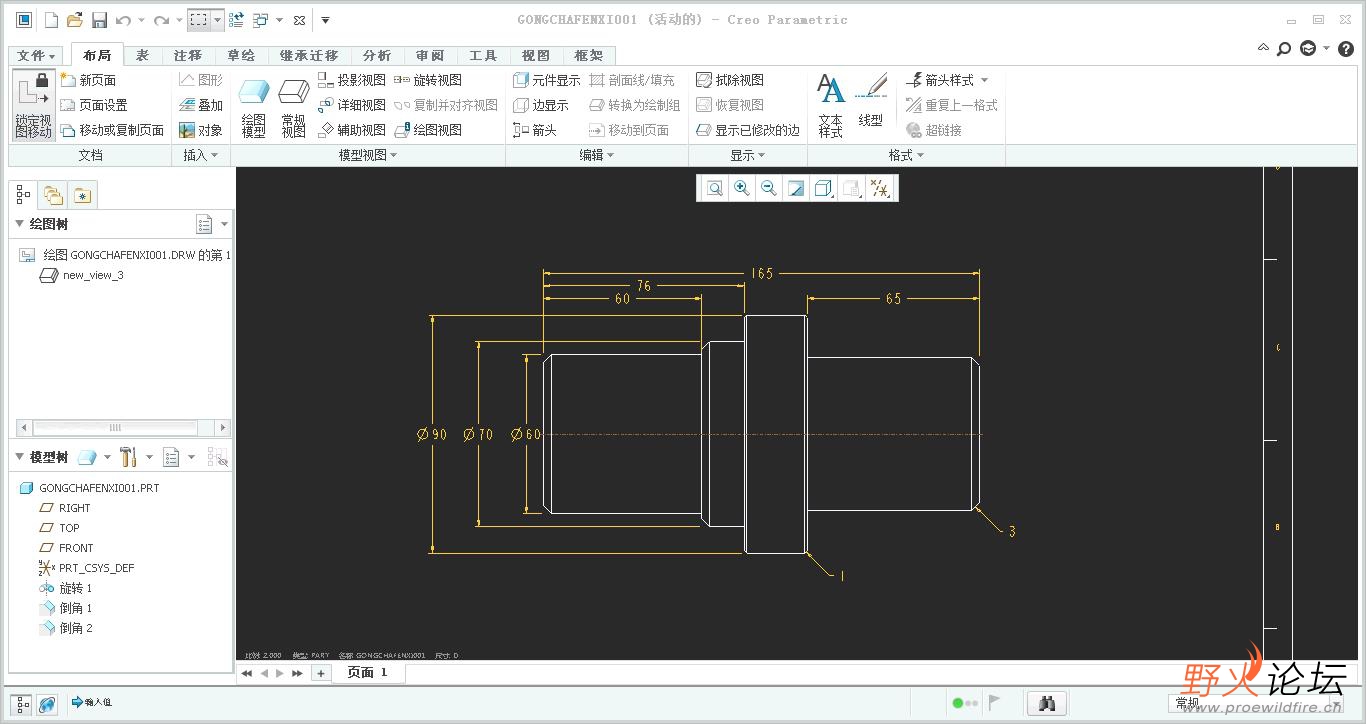Screen dimensions: 1366x724
Task: Click 移动或复制页面 (Move or Copy Sheets)
Action: point(112,130)
